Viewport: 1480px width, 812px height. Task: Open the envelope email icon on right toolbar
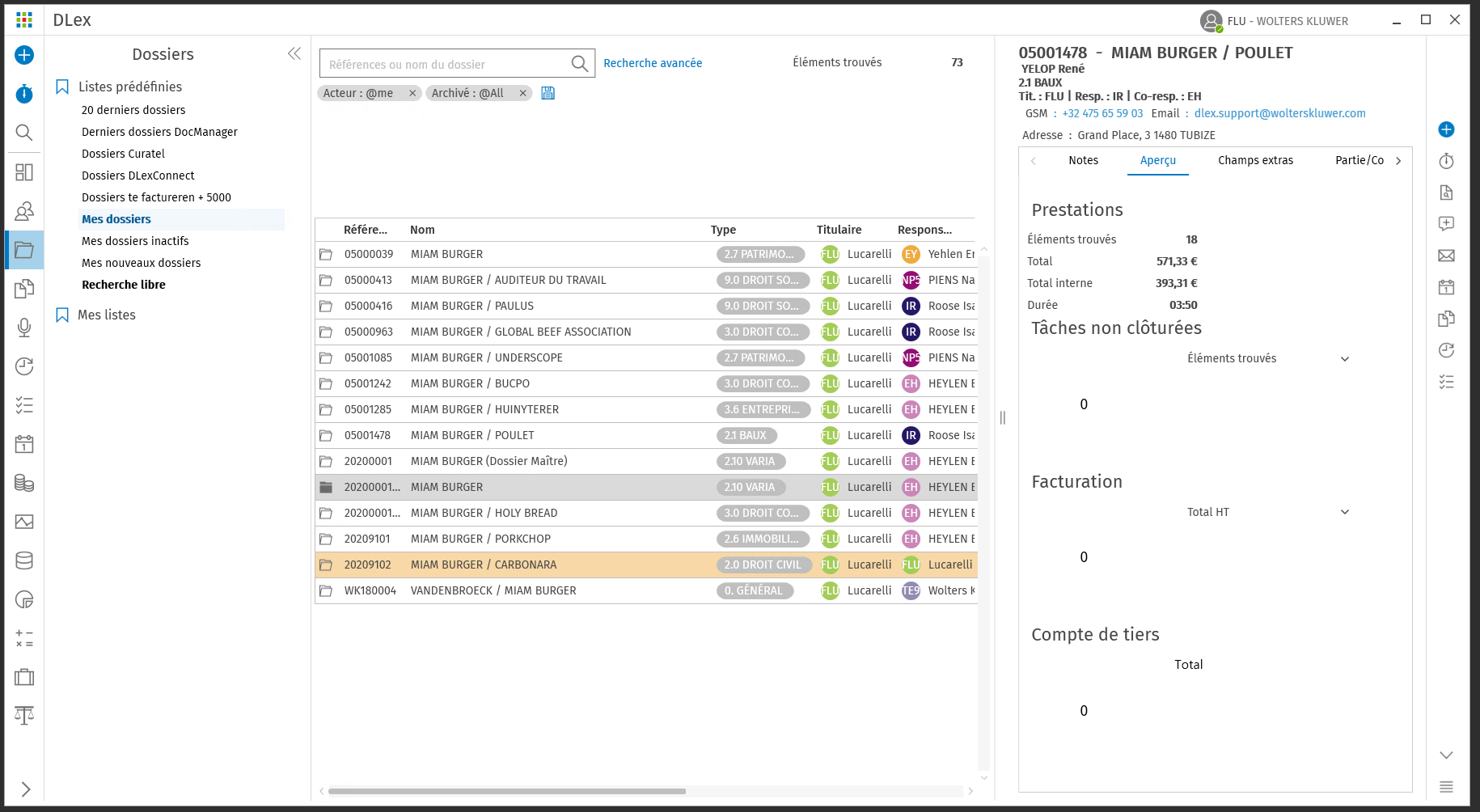tap(1446, 256)
